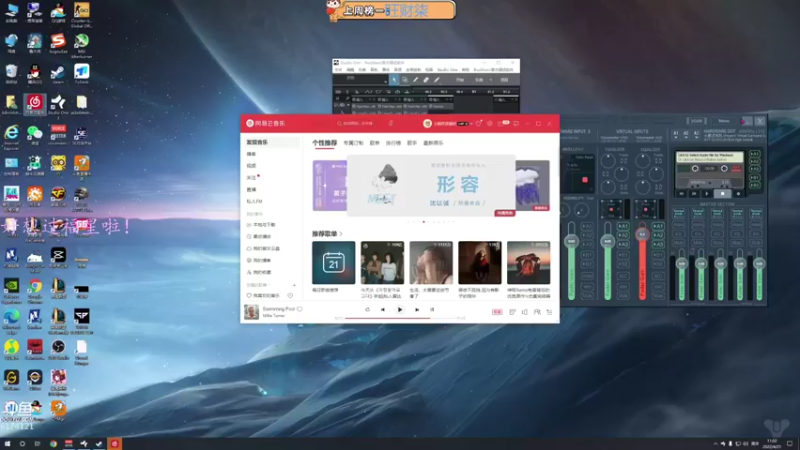Mute the Voicemeeter AUX virtual input strip
The height and width of the screenshot is (450, 800).
[x=658, y=295]
